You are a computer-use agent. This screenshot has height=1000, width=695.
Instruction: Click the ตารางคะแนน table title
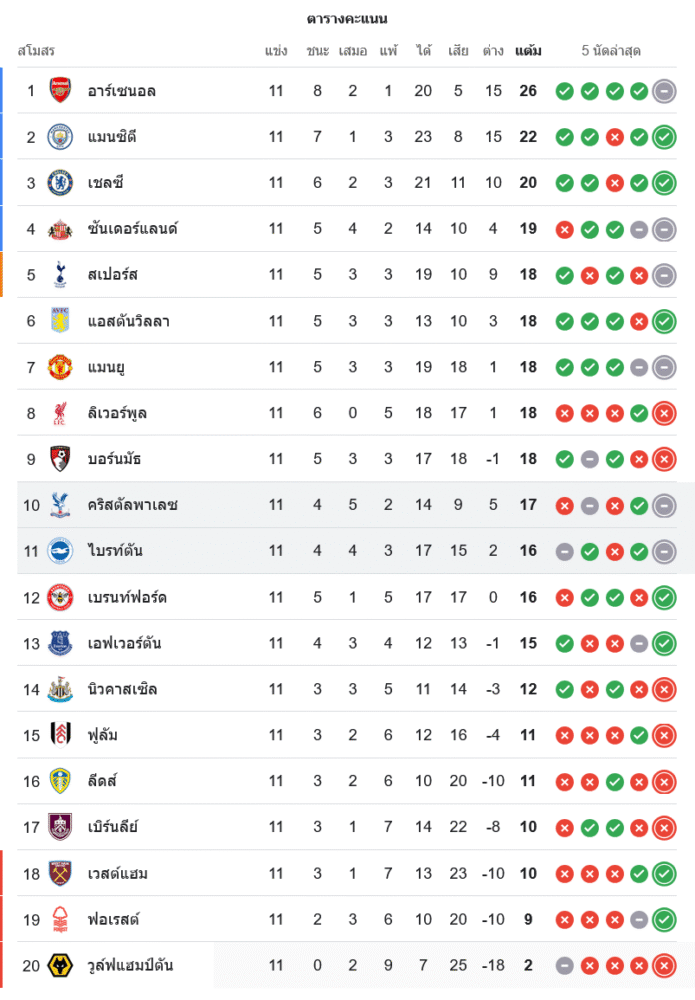pos(347,19)
